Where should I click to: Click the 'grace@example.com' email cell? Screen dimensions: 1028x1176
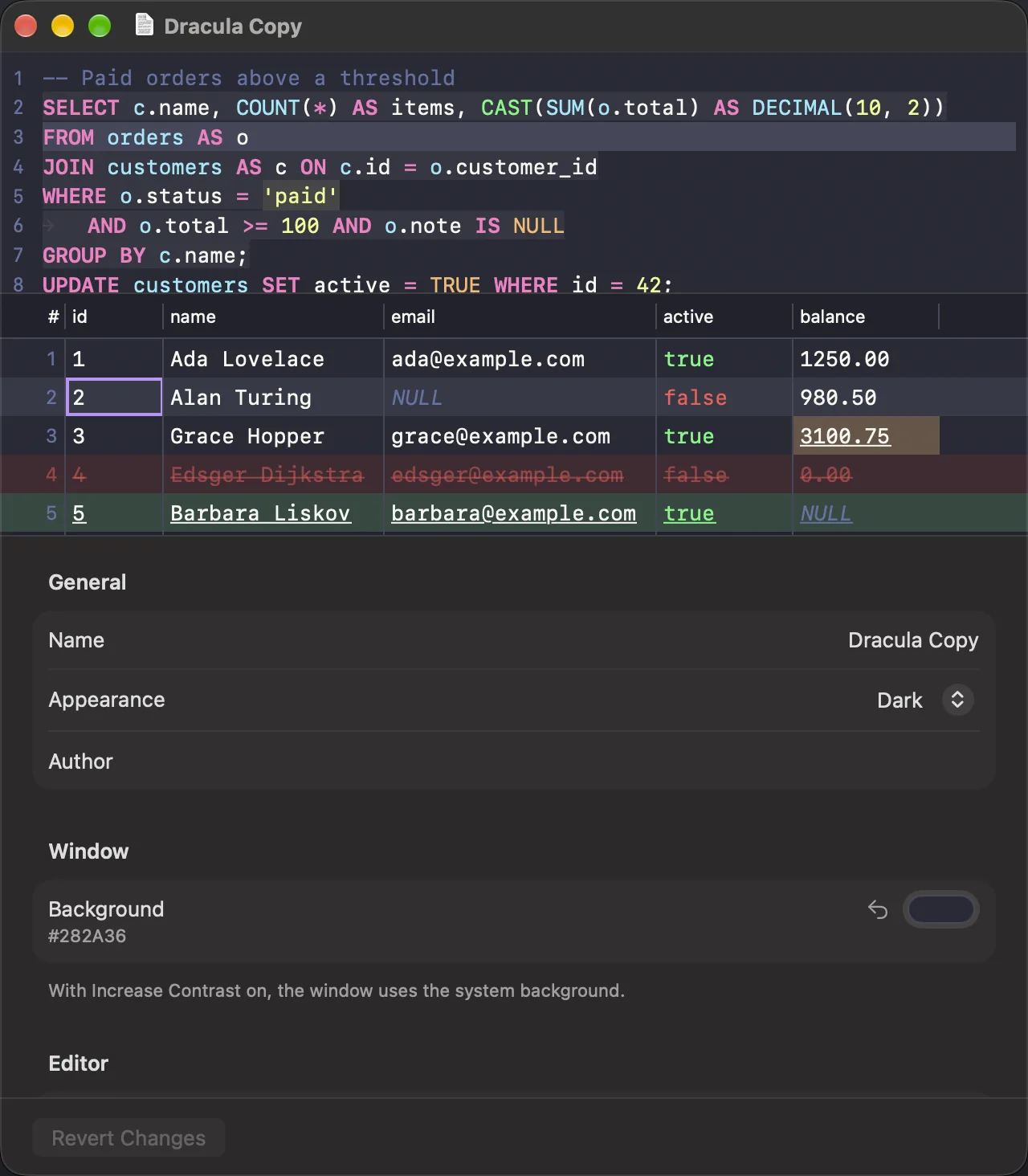coord(520,435)
